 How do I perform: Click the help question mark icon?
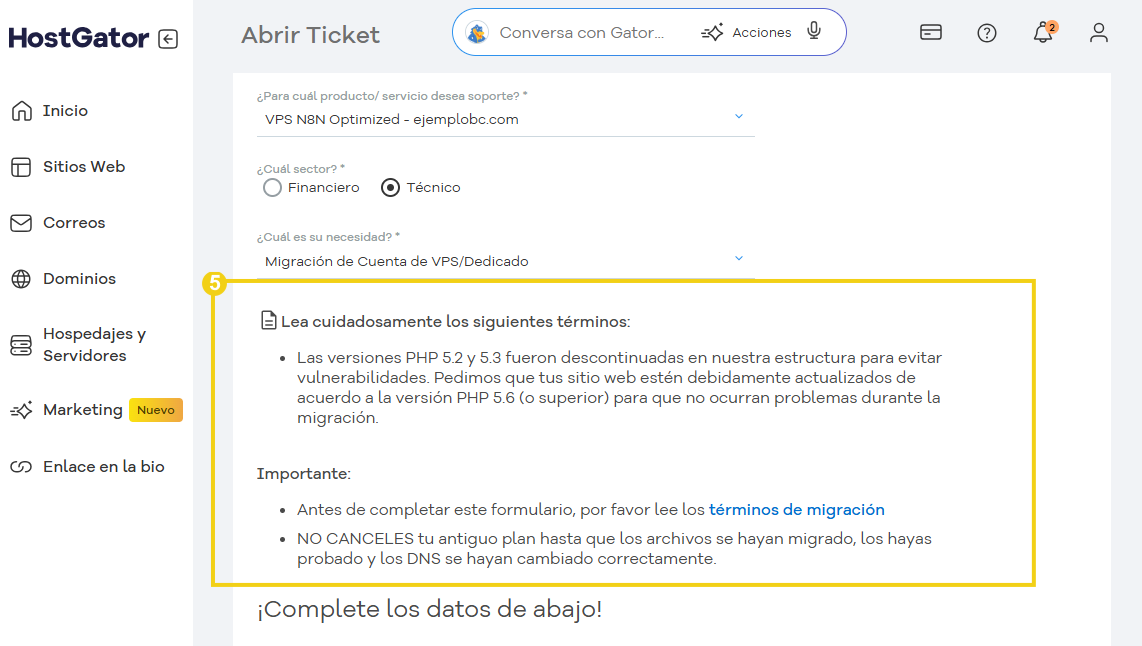coord(987,32)
